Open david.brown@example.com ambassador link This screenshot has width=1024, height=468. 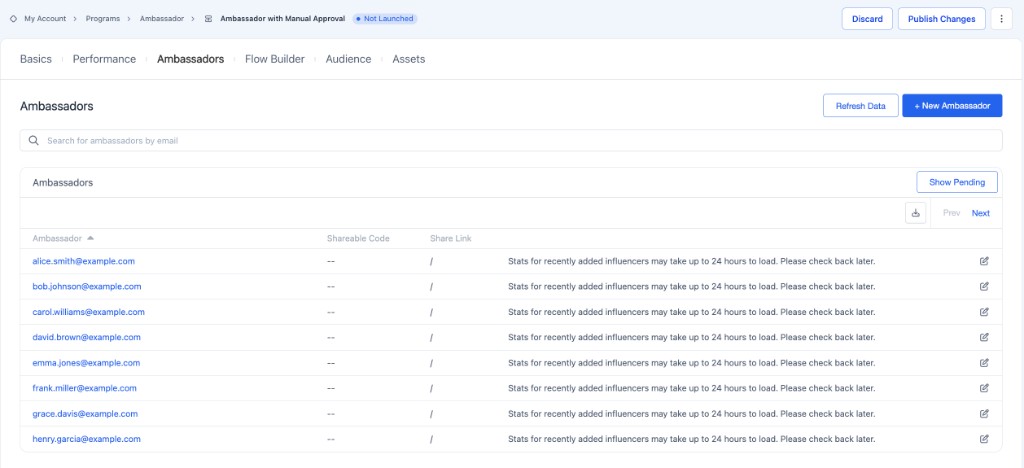86,337
